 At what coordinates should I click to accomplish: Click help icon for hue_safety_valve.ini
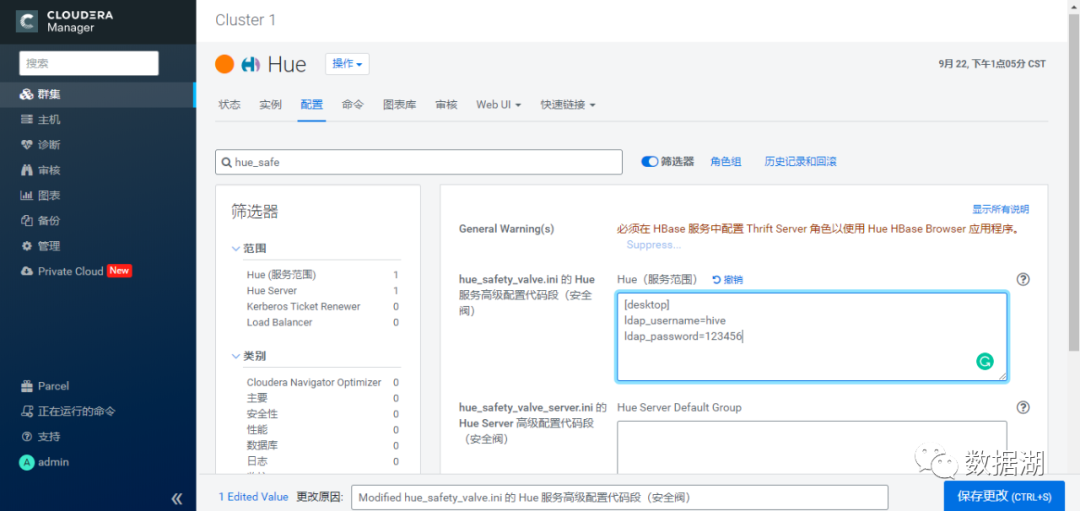pyautogui.click(x=1023, y=279)
